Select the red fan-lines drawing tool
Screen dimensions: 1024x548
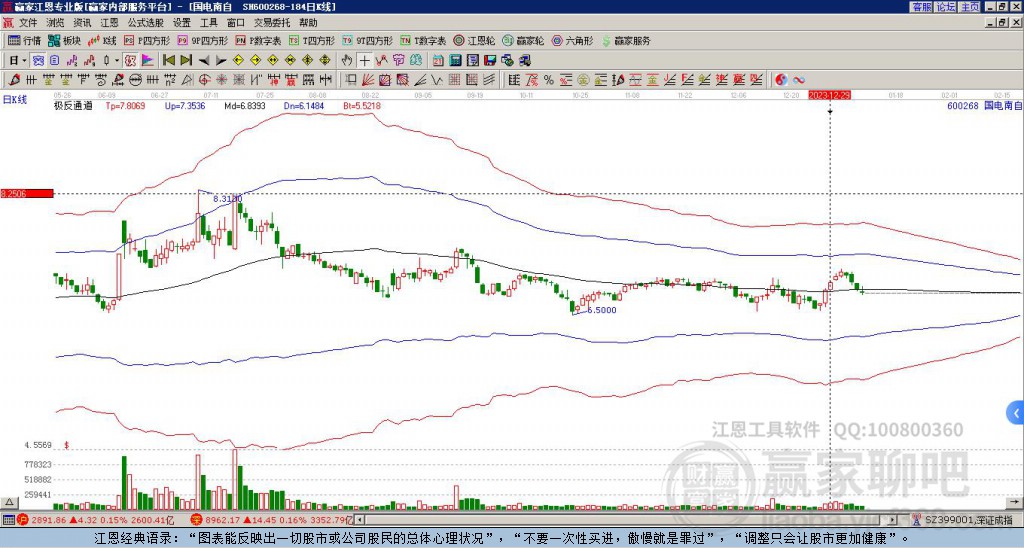click(368, 80)
